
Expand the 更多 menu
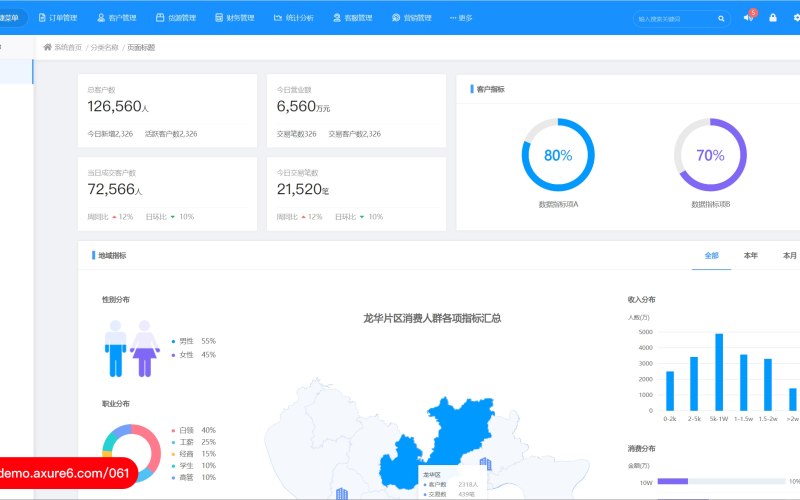tap(461, 18)
